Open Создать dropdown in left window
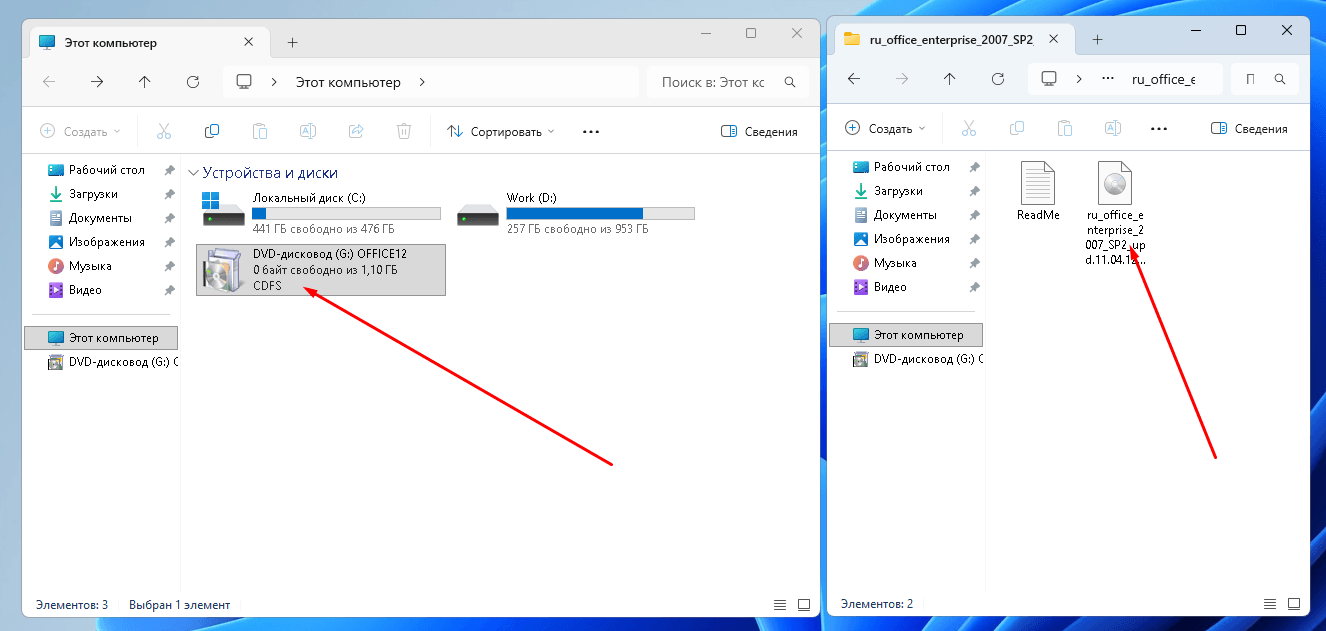The image size is (1326, 631). click(x=80, y=131)
